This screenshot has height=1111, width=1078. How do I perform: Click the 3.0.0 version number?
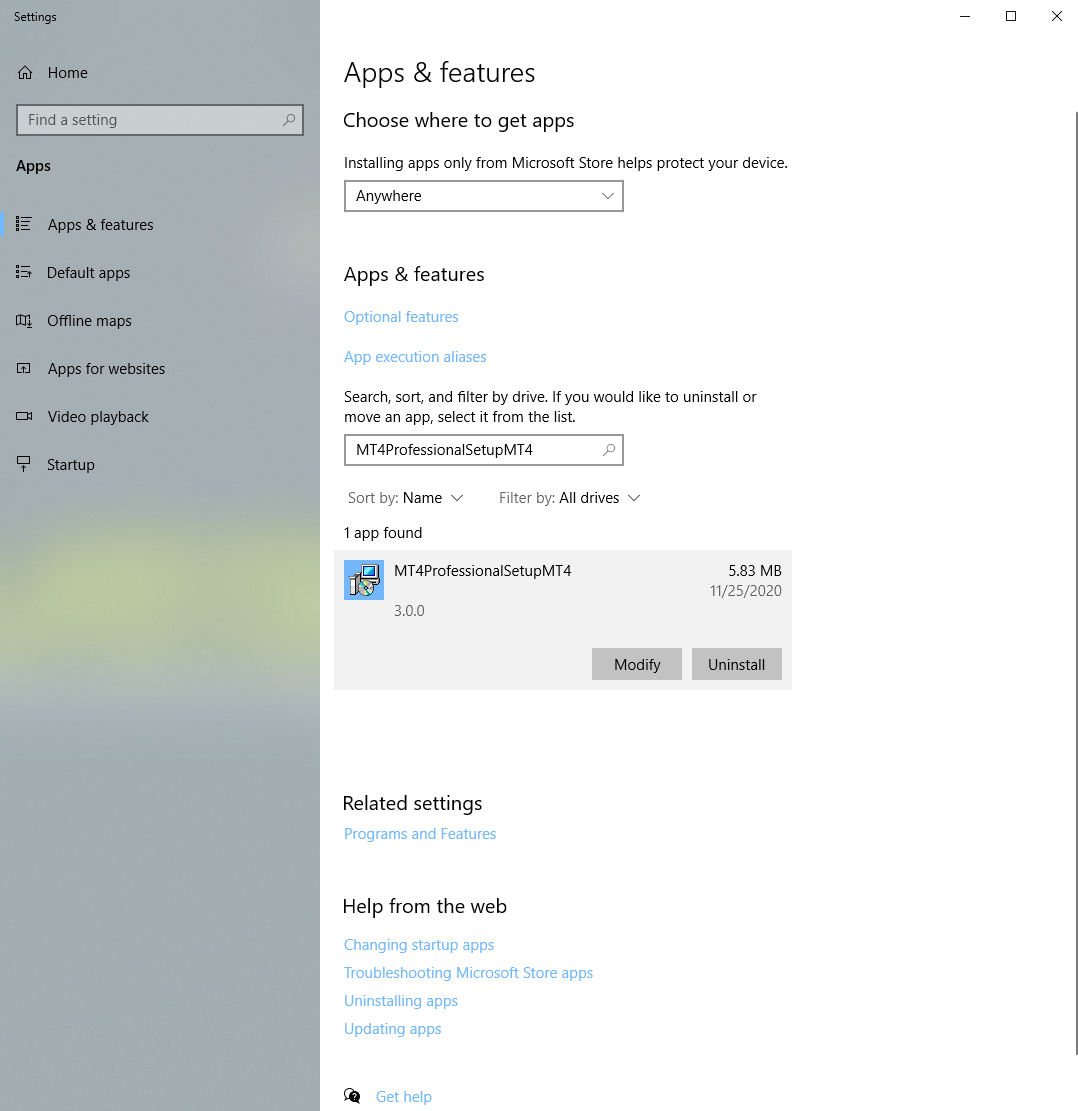(409, 611)
